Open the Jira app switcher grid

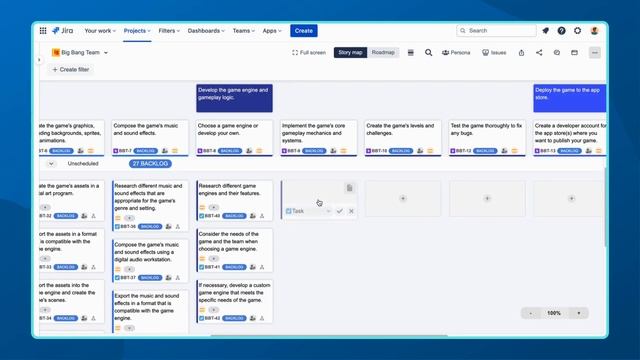coord(43,31)
